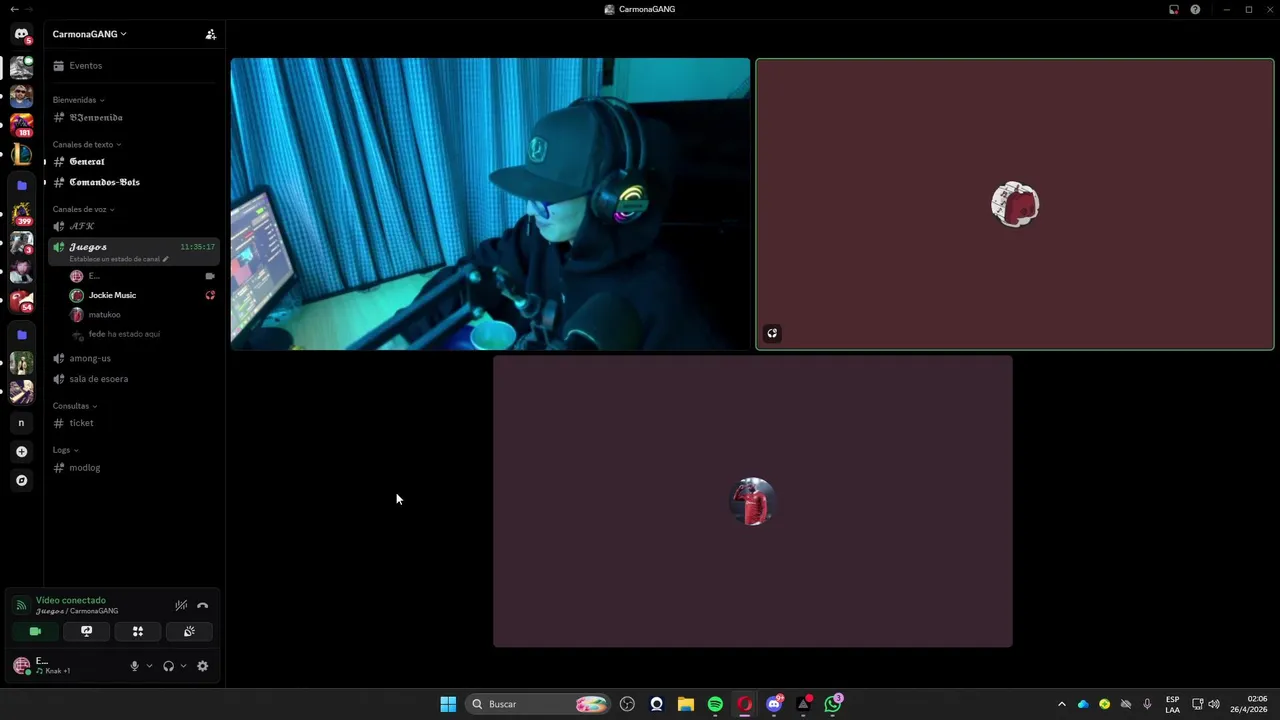Collapse the Canales de voz category
This screenshot has width=1280, height=720.
coord(83,210)
